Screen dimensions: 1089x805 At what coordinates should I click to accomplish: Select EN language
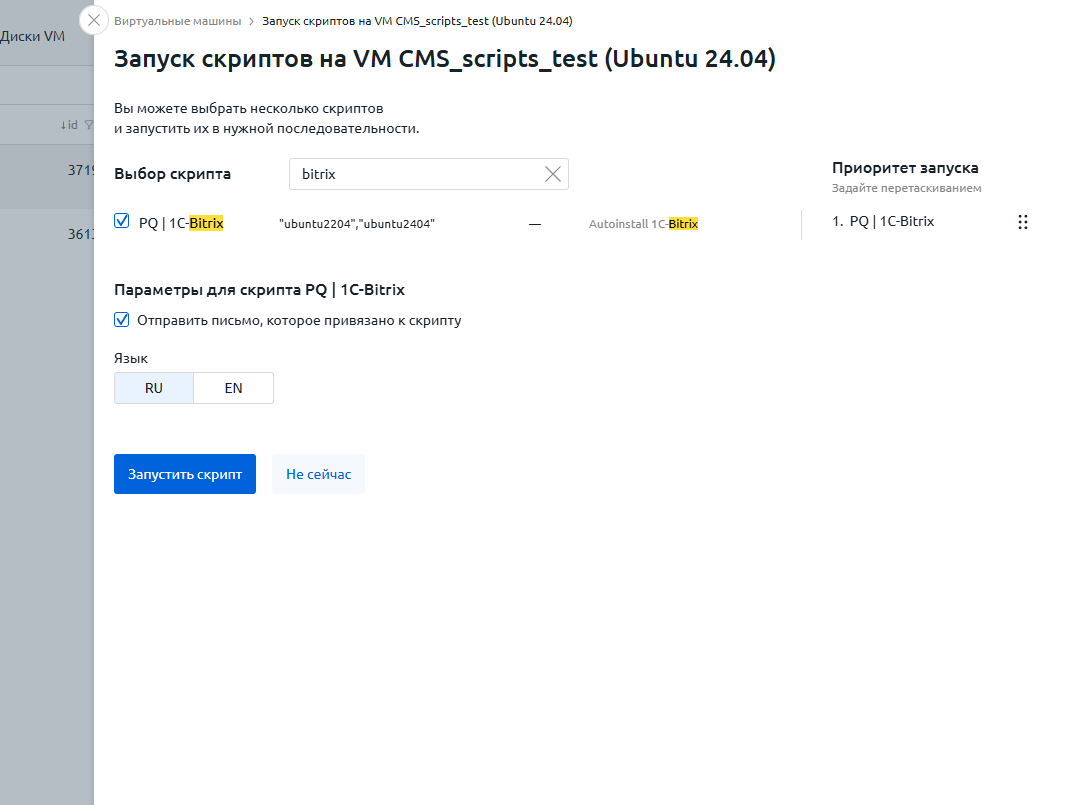tap(233, 388)
